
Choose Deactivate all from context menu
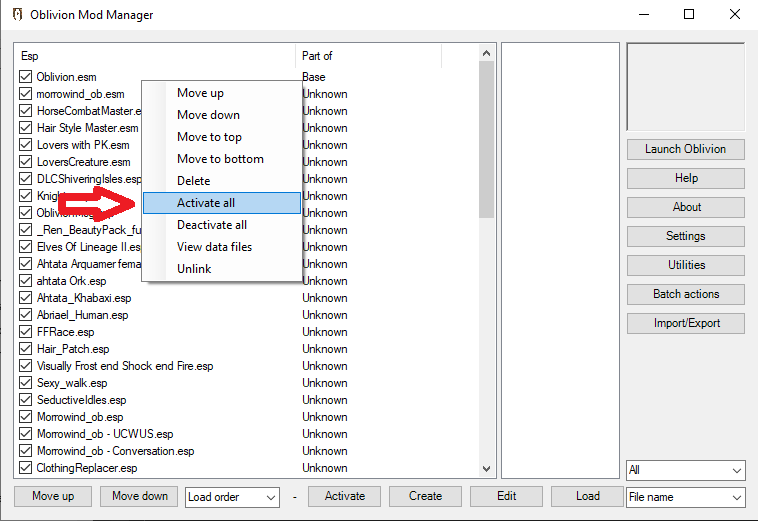(212, 225)
